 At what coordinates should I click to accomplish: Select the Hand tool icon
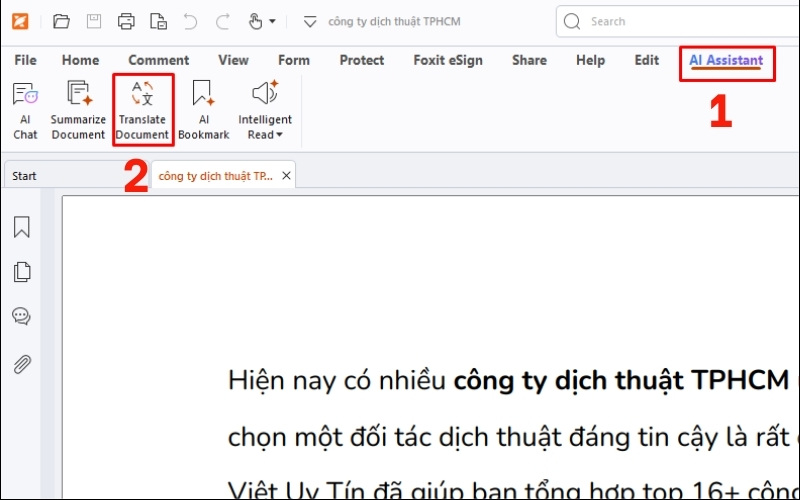point(256,21)
